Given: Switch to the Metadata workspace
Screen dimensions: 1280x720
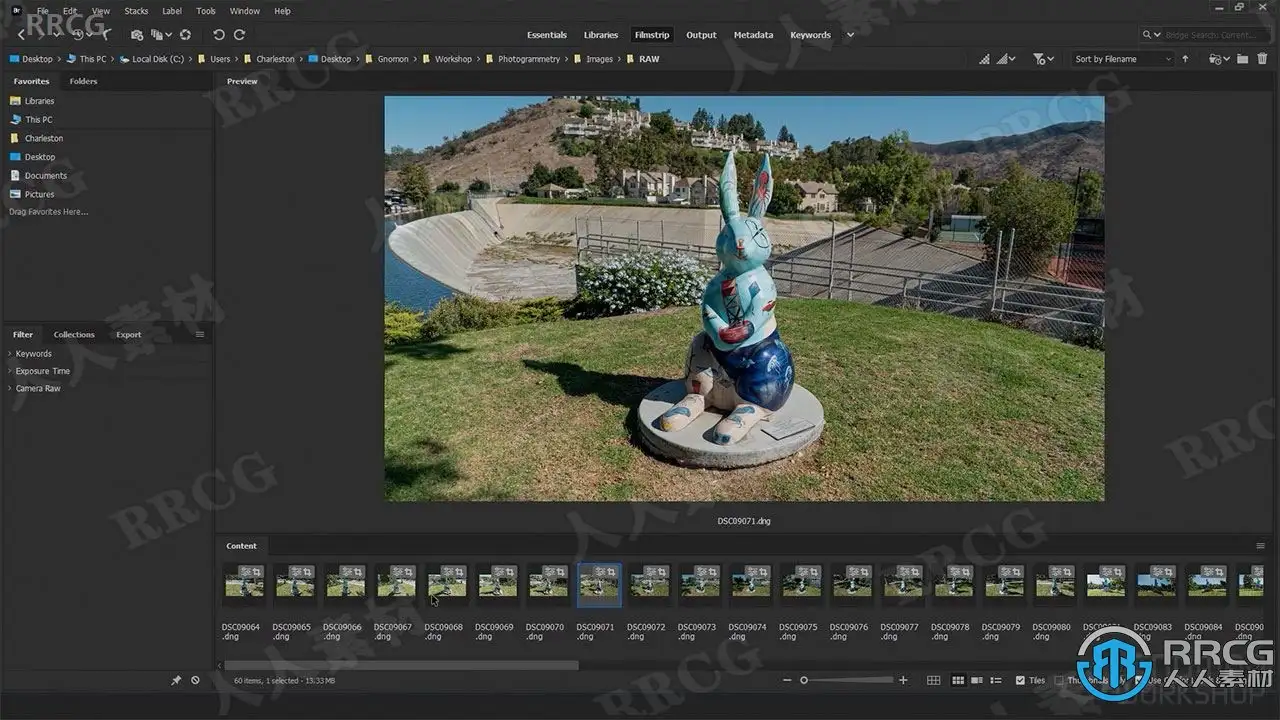Looking at the screenshot, I should pyautogui.click(x=753, y=35).
